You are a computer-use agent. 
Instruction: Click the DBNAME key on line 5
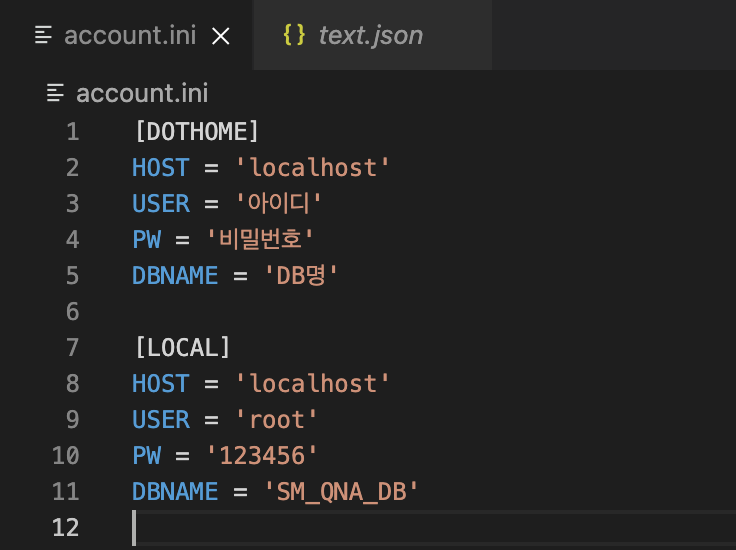pyautogui.click(x=175, y=276)
